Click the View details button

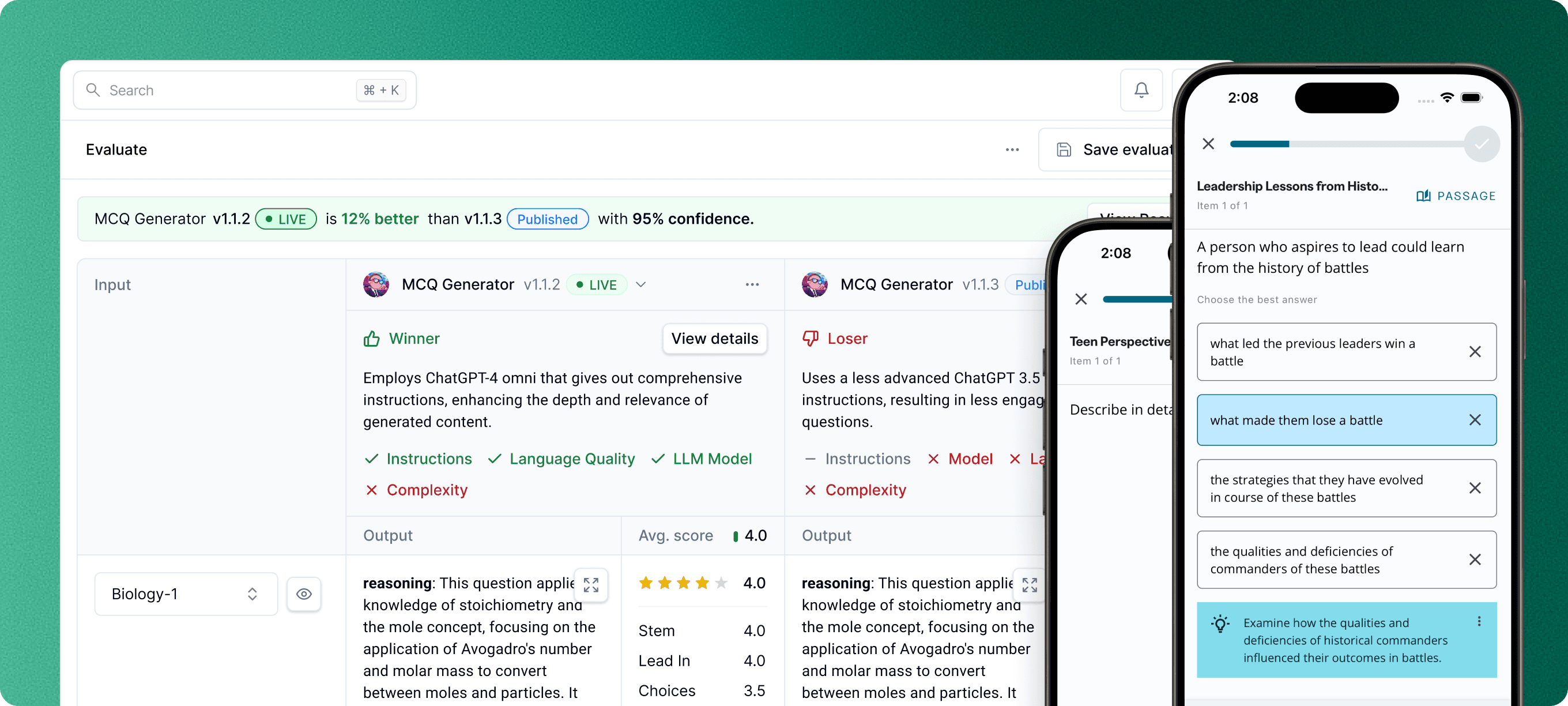click(x=714, y=339)
